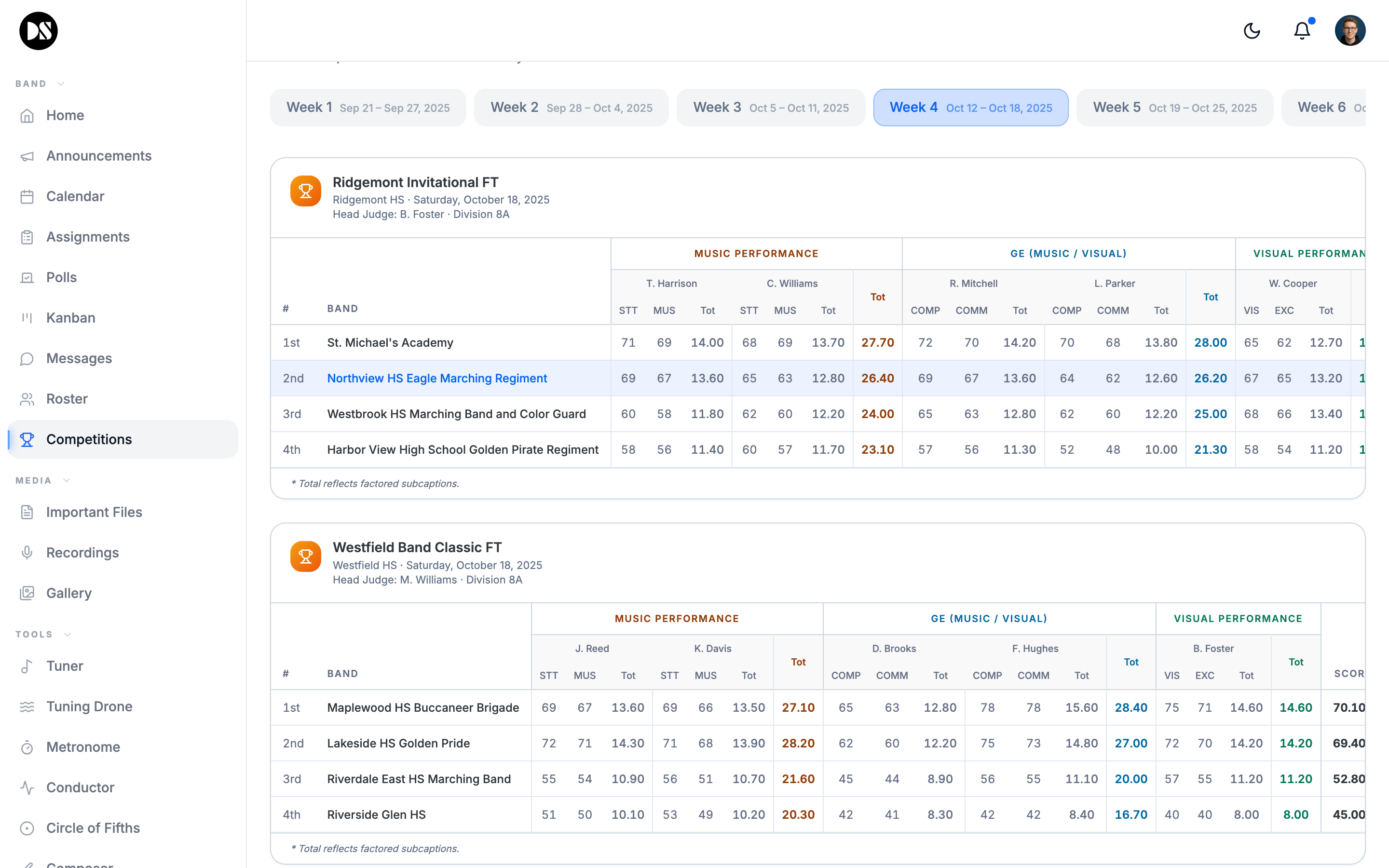Toggle dark mode with the moon icon
The width and height of the screenshot is (1389, 868).
point(1252,30)
